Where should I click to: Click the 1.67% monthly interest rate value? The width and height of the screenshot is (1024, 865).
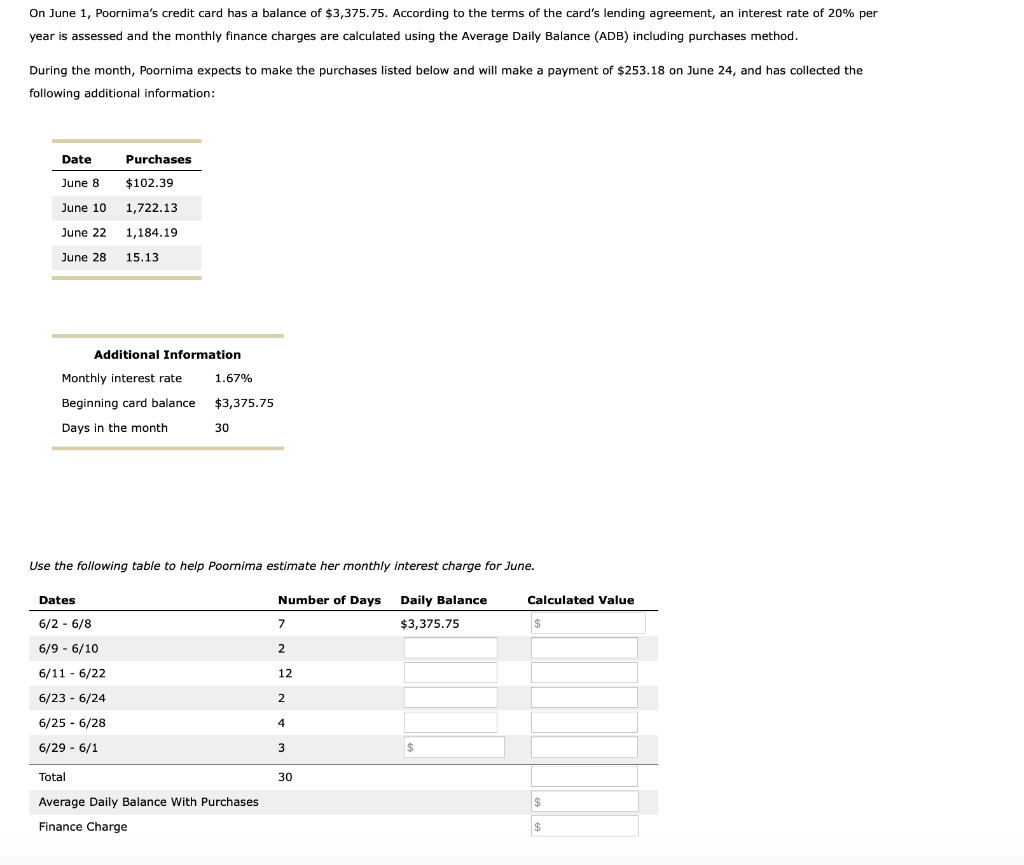(233, 378)
